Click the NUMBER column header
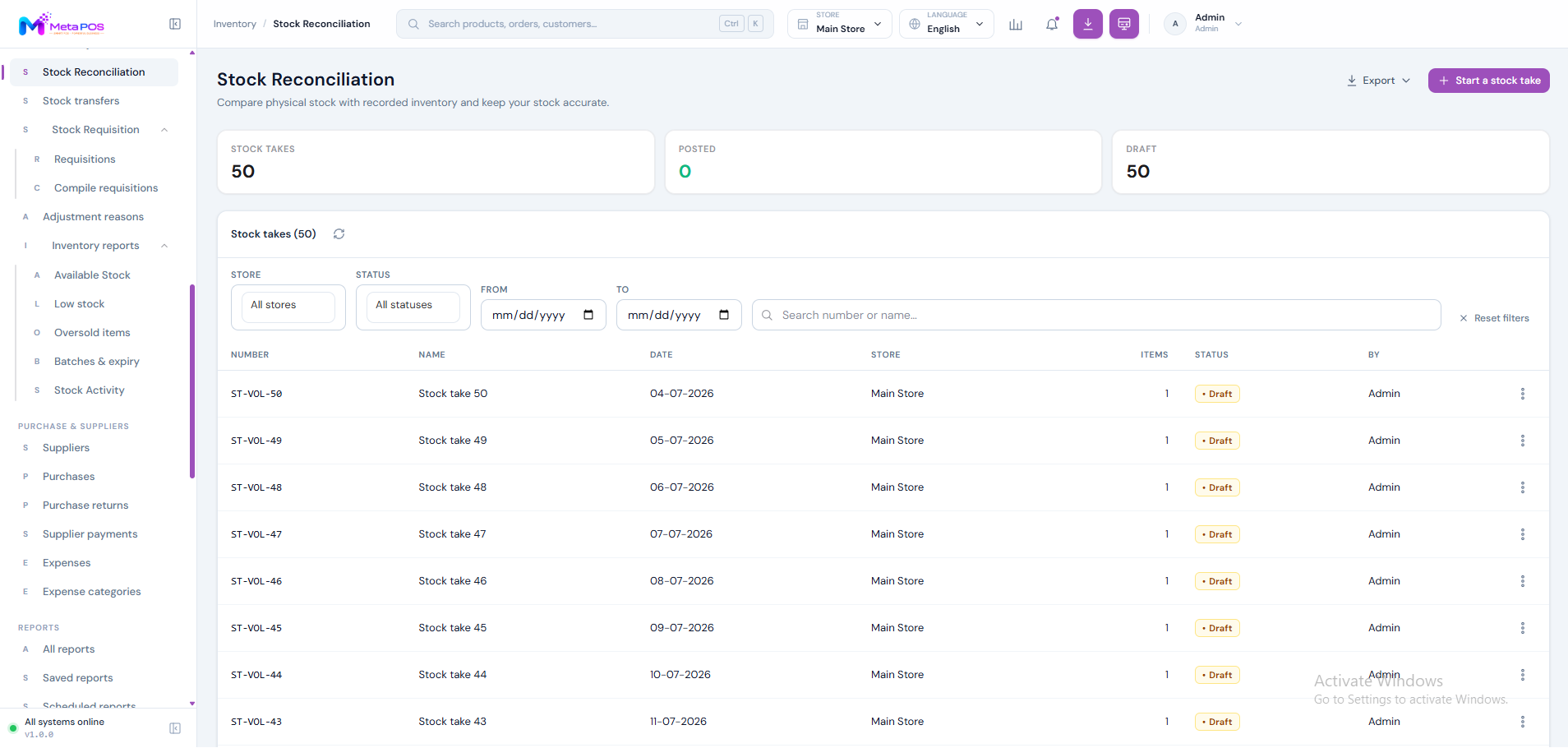The height and width of the screenshot is (748, 1568). pos(250,355)
